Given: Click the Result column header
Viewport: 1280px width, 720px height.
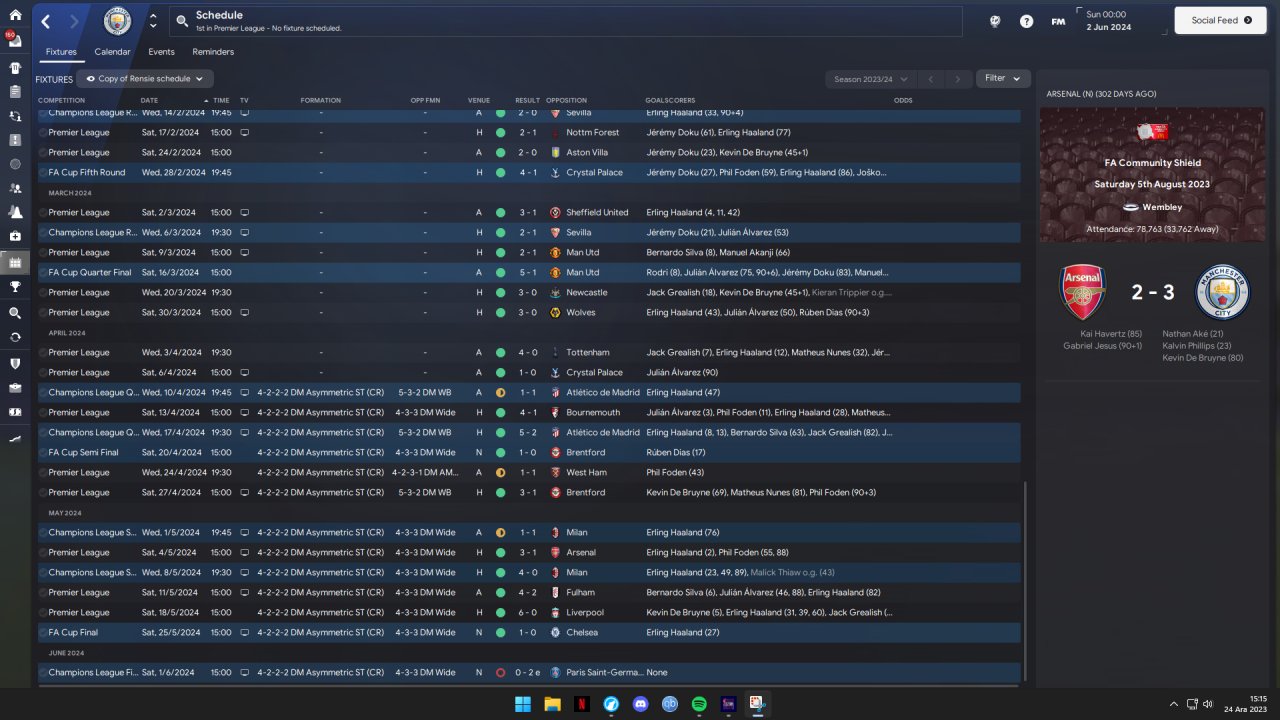Looking at the screenshot, I should [527, 100].
